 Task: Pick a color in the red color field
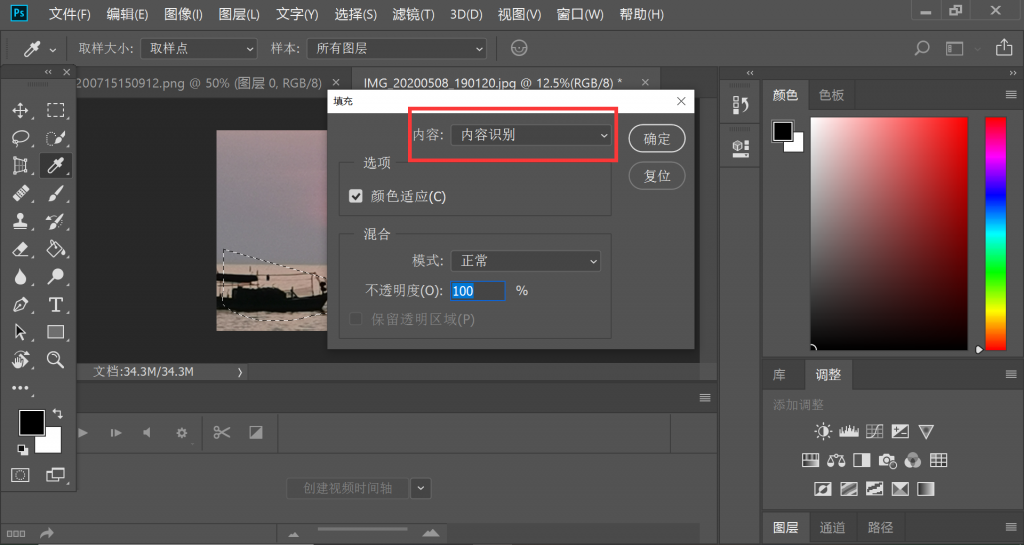[x=889, y=234]
